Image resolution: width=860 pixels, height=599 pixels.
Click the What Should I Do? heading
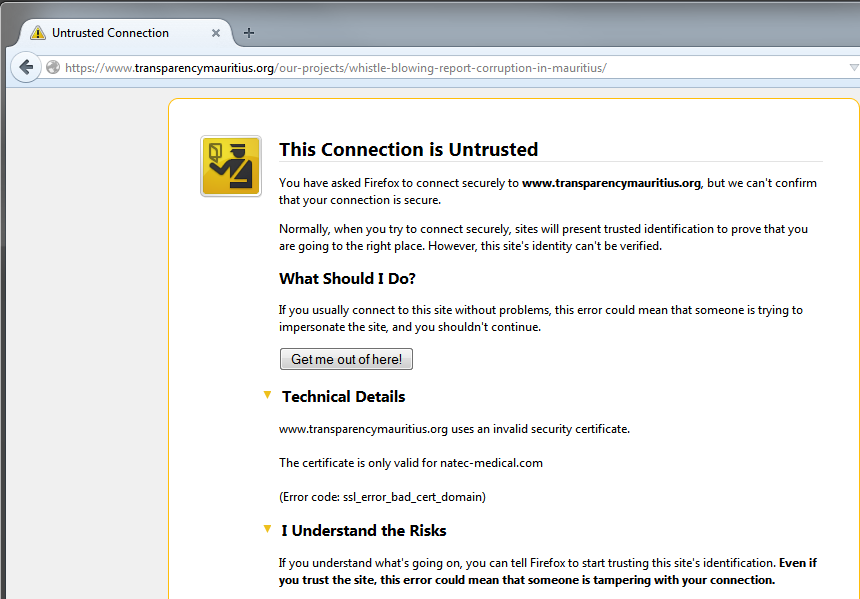point(347,279)
